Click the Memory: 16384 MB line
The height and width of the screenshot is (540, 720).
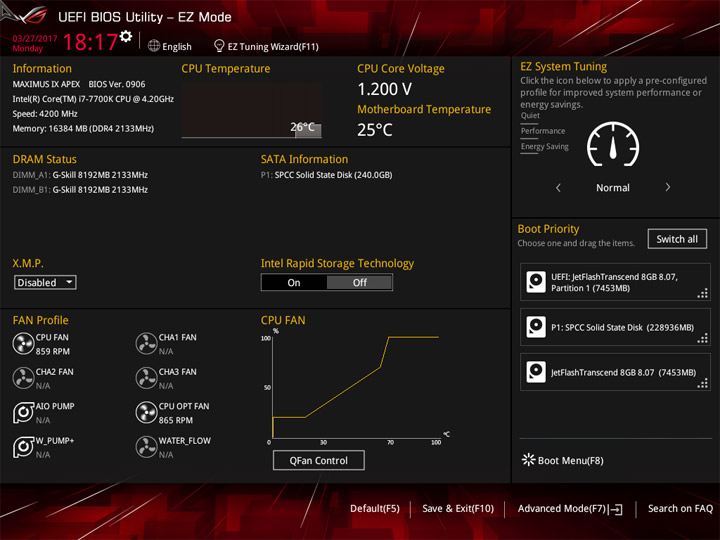83,129
